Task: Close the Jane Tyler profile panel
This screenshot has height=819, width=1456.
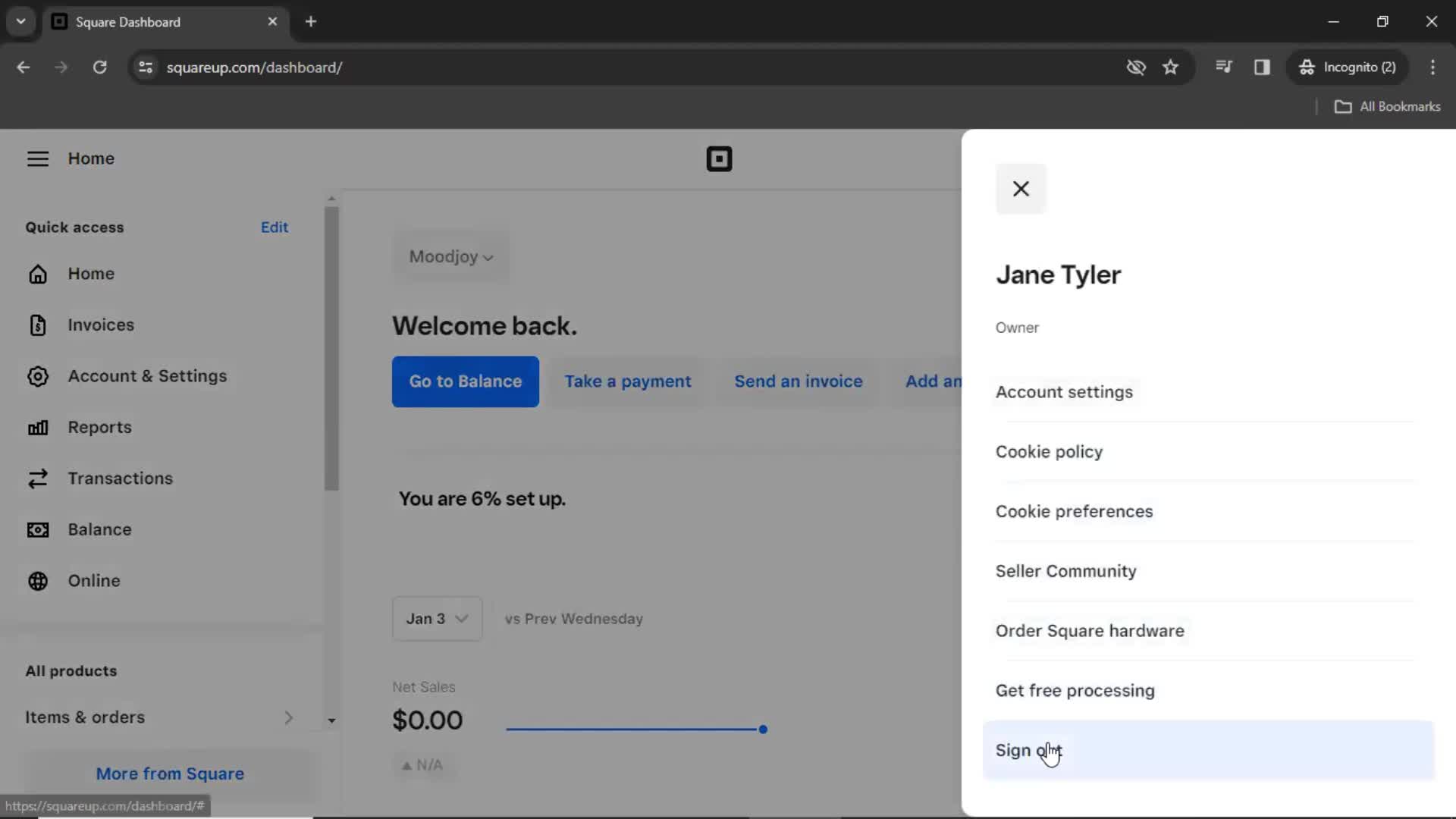Action: click(x=1021, y=189)
